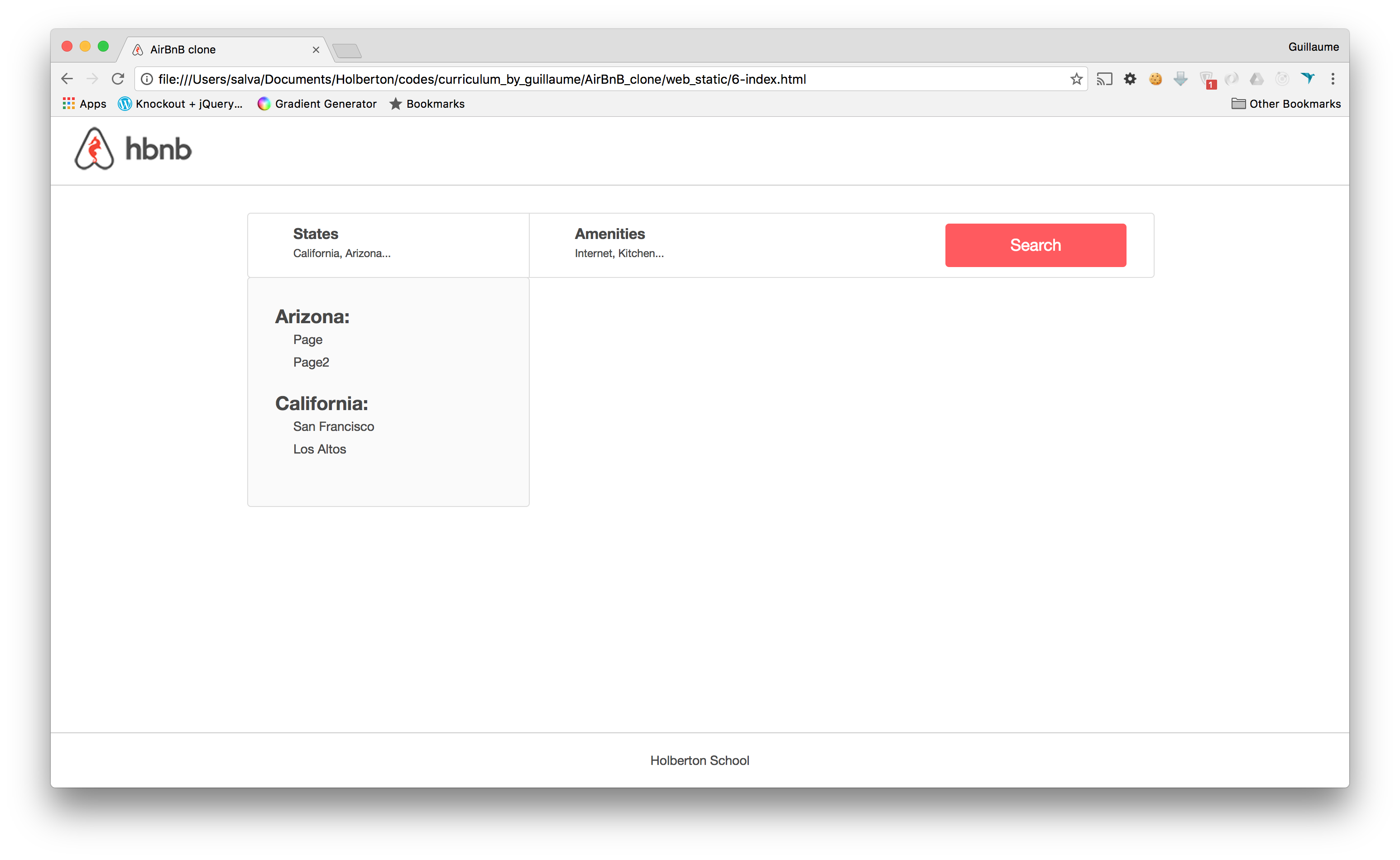Click the gear extension icon
Screen dimensions: 1400x860
1130,79
